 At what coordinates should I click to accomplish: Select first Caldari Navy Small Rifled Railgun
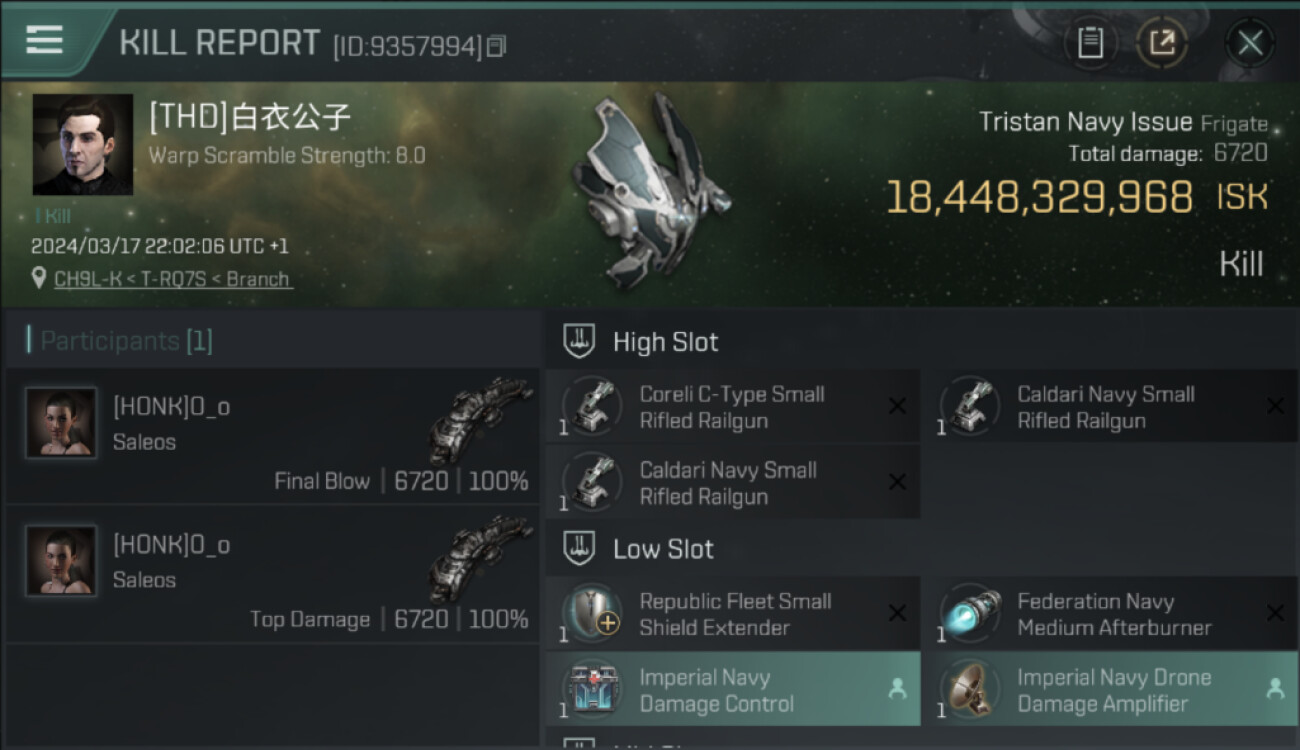(1110, 407)
